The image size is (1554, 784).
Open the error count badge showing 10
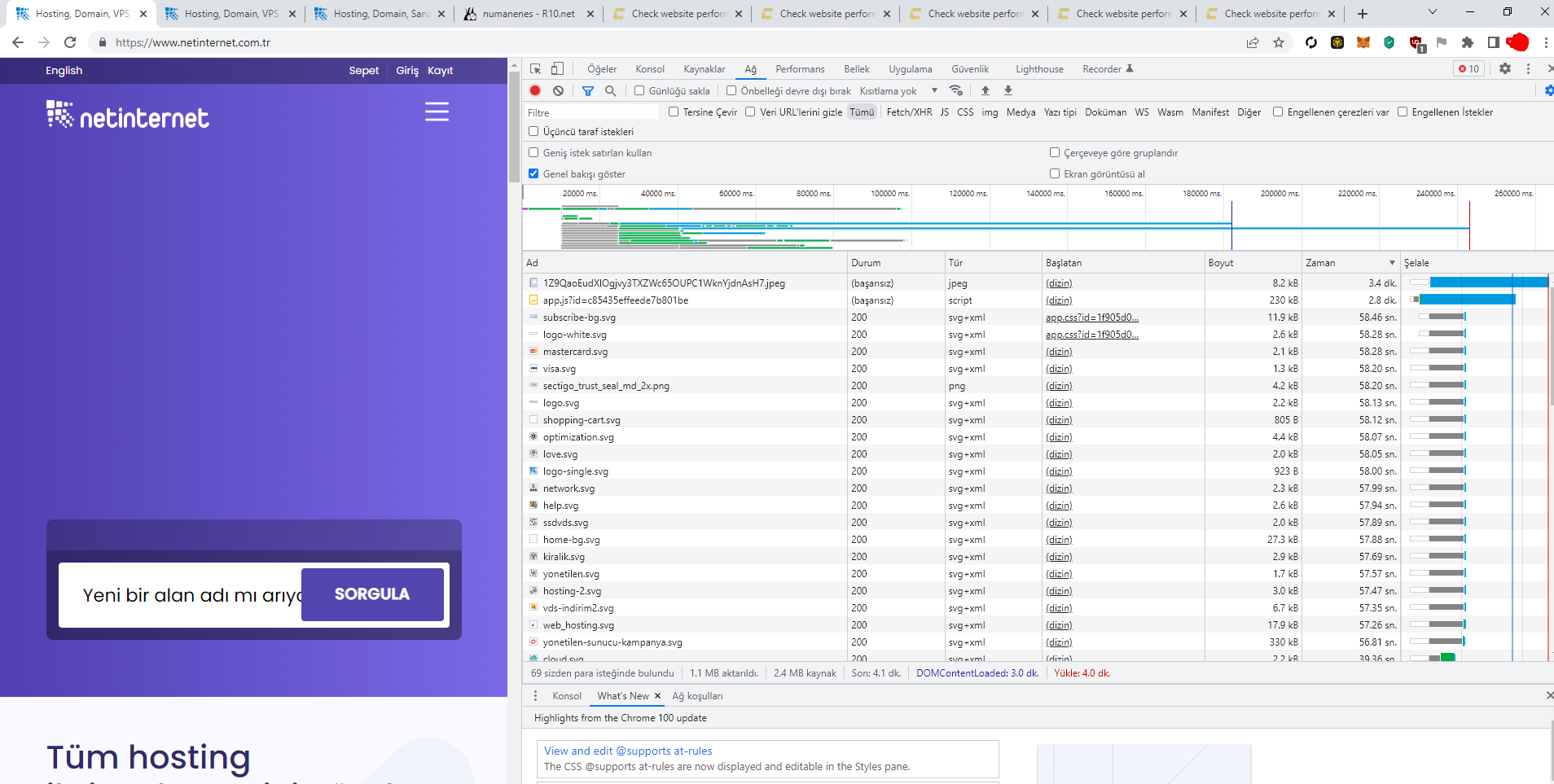[1469, 69]
